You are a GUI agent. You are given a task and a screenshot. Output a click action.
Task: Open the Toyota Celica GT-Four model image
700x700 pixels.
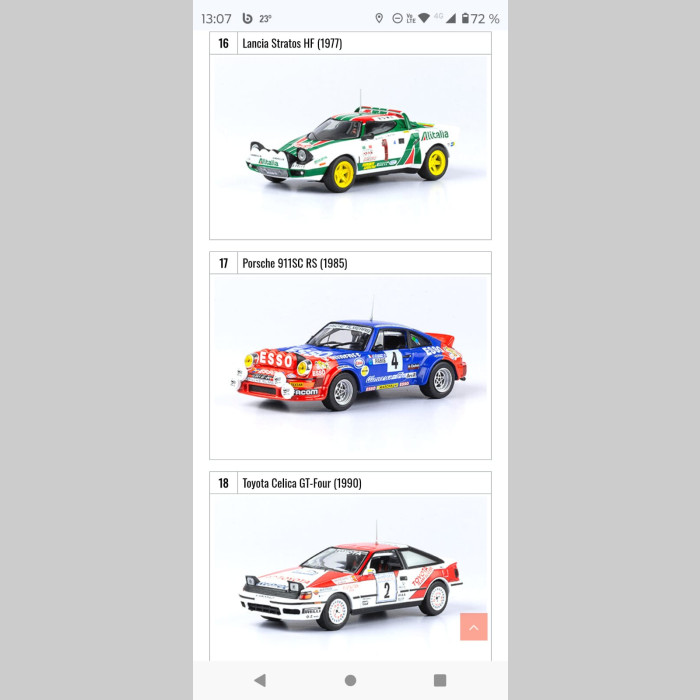point(350,577)
